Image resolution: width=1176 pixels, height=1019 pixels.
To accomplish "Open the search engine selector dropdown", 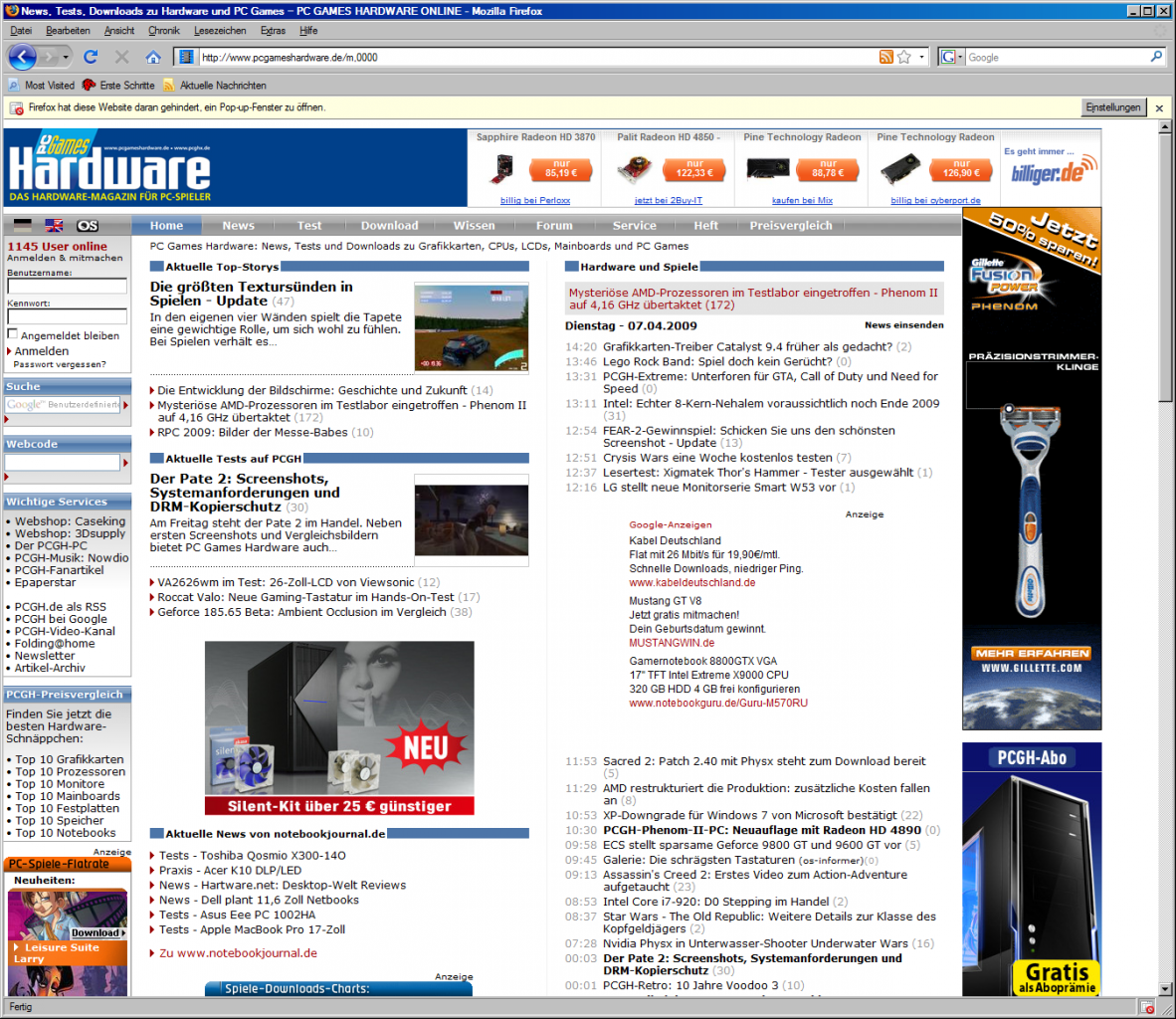I will coord(952,57).
